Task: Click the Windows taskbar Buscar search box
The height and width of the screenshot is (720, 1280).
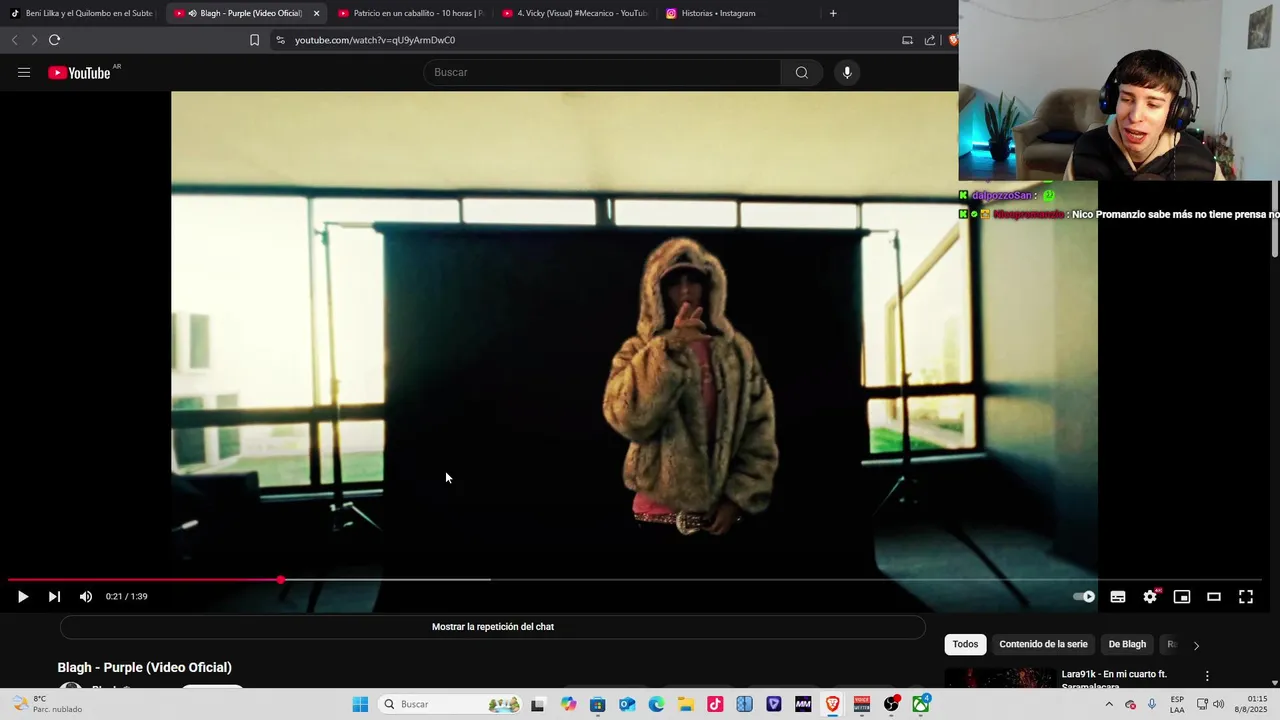Action: pyautogui.click(x=452, y=704)
